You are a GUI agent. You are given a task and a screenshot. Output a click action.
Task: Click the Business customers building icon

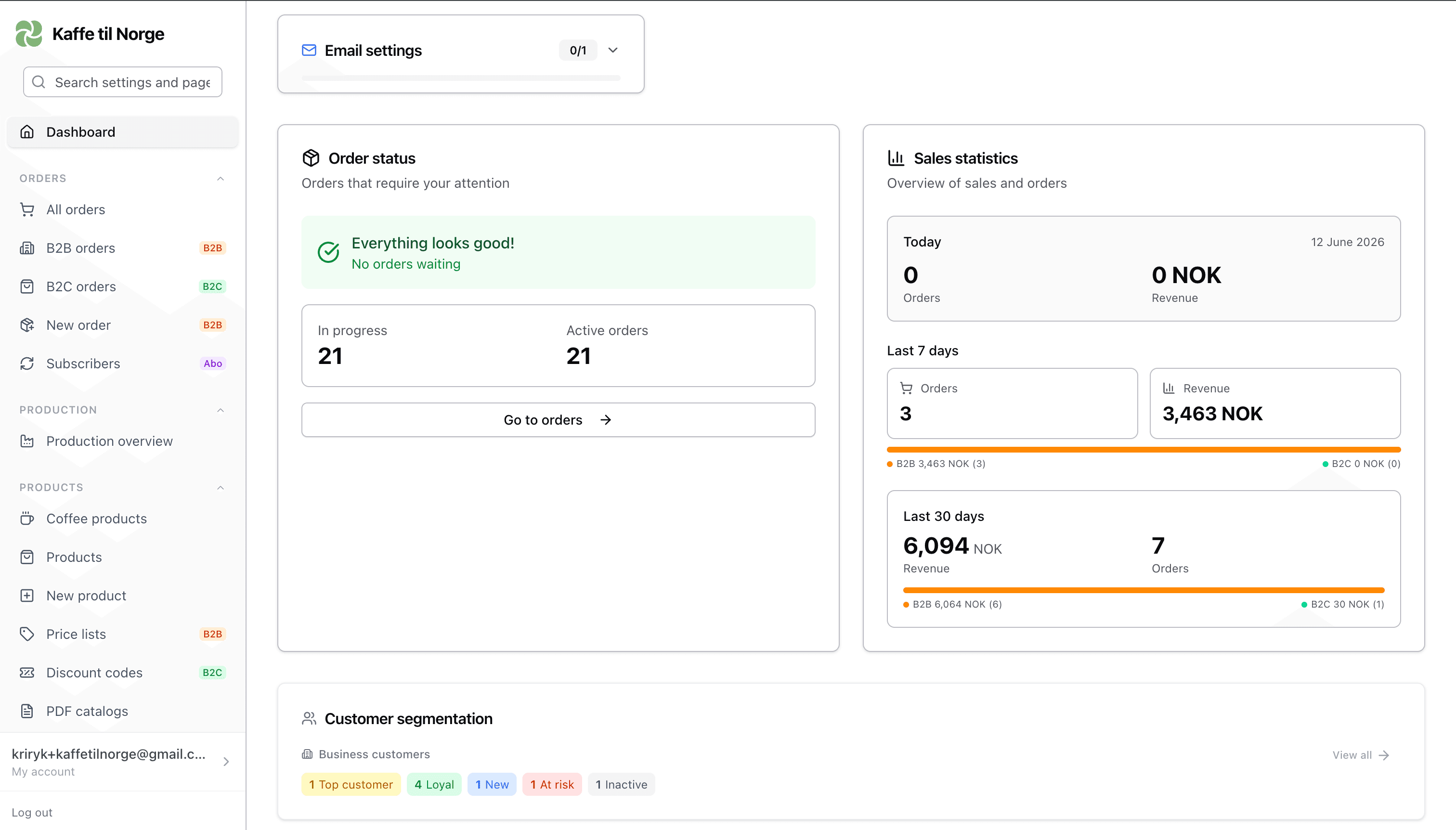(x=307, y=754)
